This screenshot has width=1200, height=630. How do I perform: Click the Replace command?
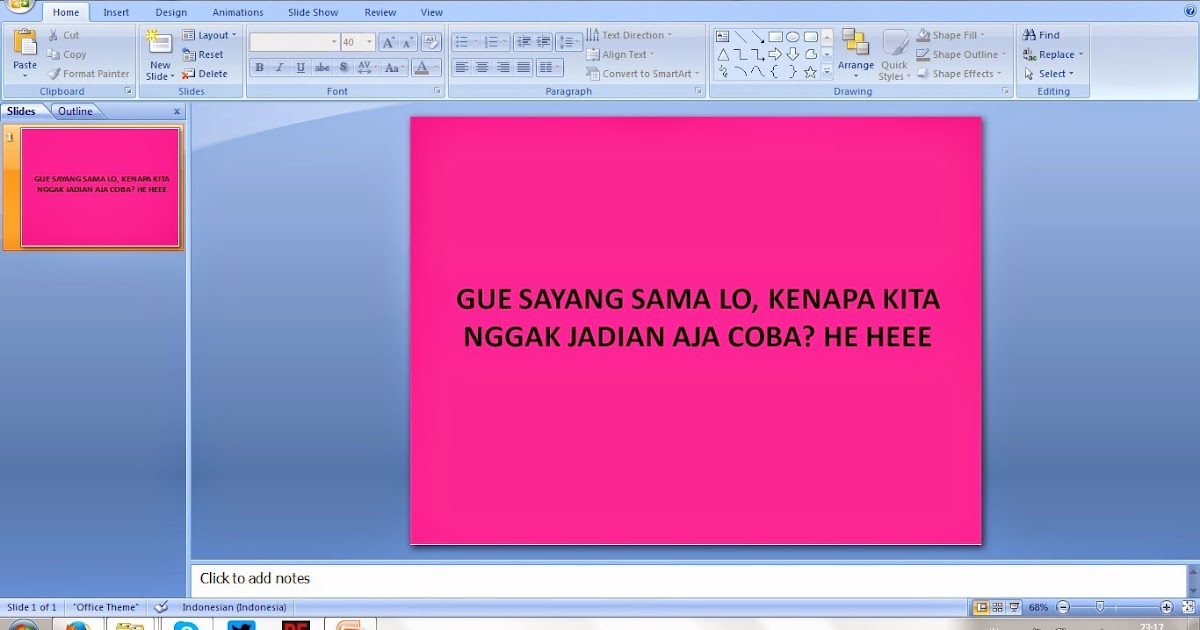[x=1052, y=53]
